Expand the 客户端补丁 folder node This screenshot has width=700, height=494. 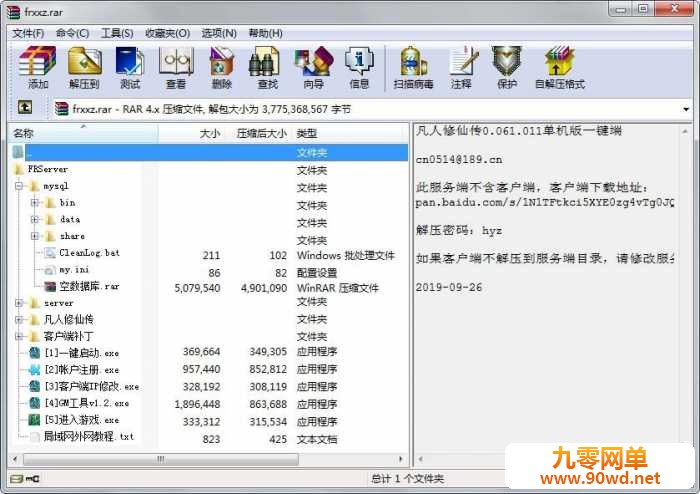19,336
